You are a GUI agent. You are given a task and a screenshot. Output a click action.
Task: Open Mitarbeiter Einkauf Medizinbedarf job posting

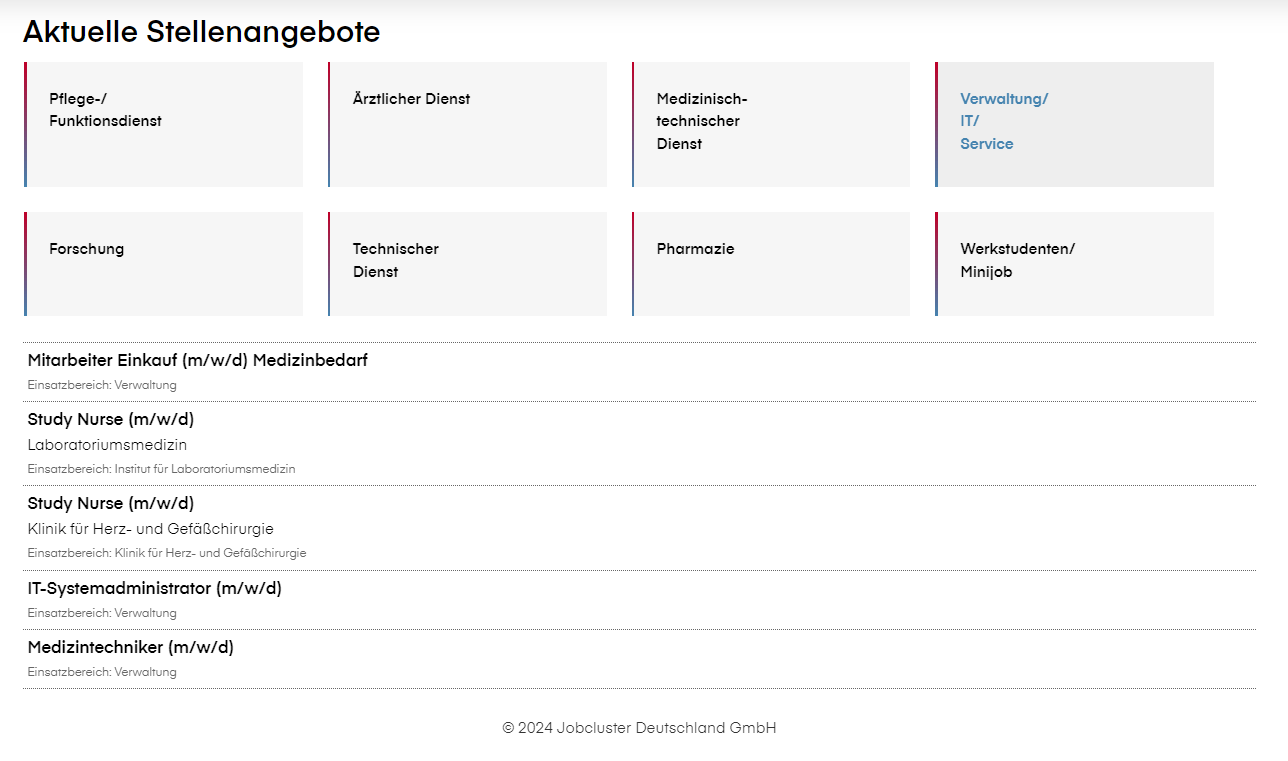[198, 360]
